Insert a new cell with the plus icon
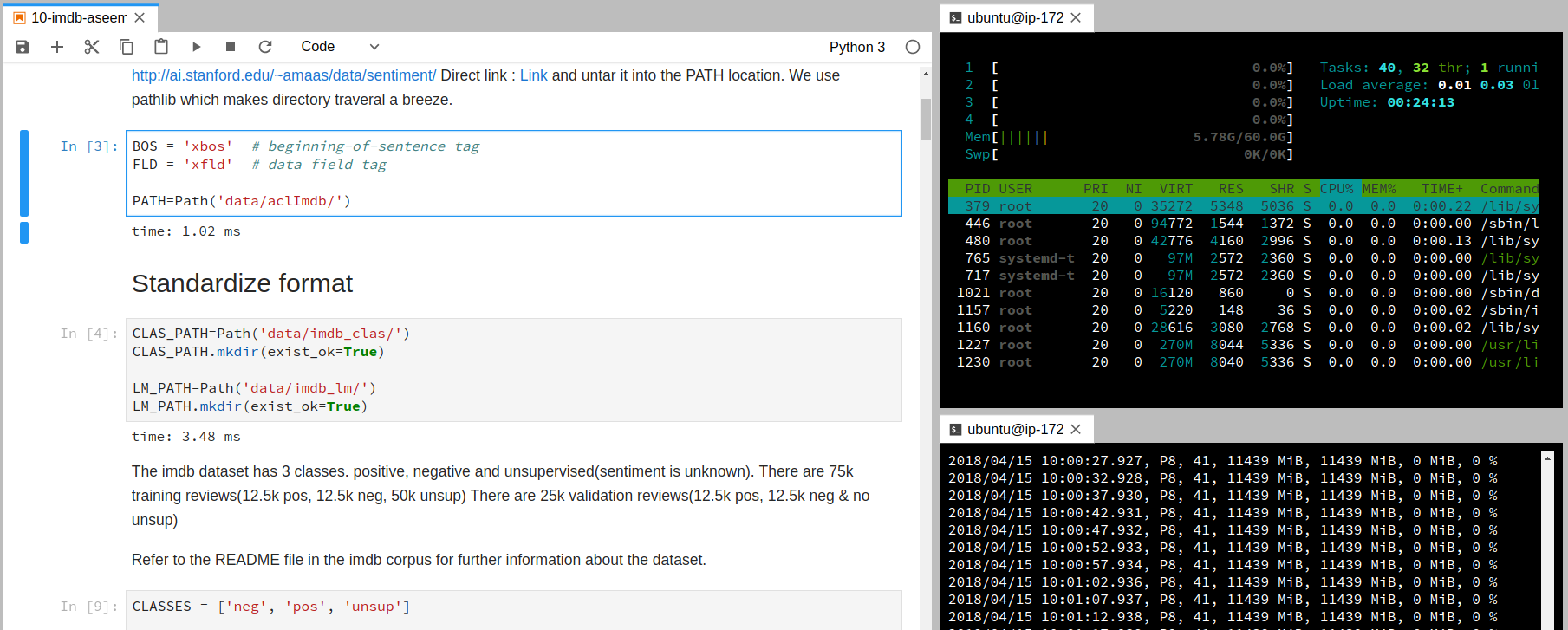 pos(57,47)
